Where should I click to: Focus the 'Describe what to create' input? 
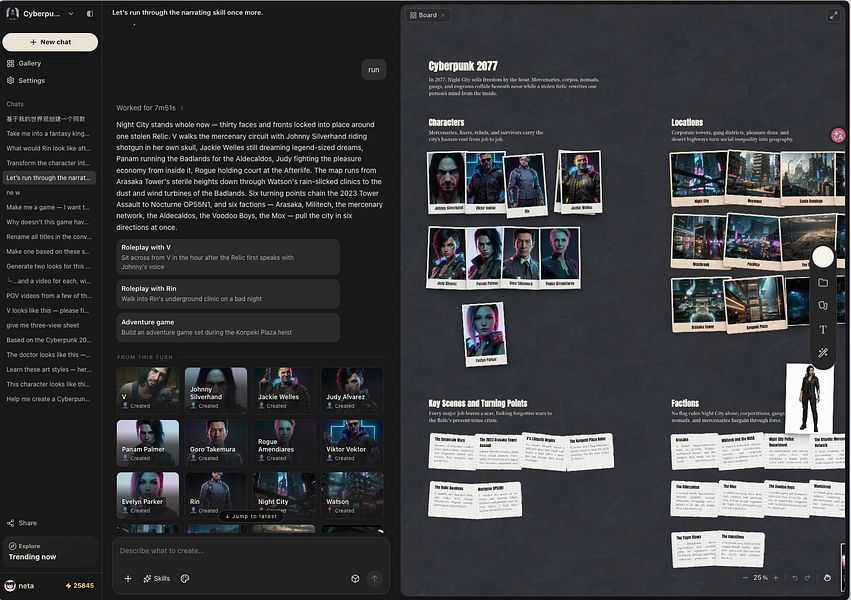(x=251, y=551)
